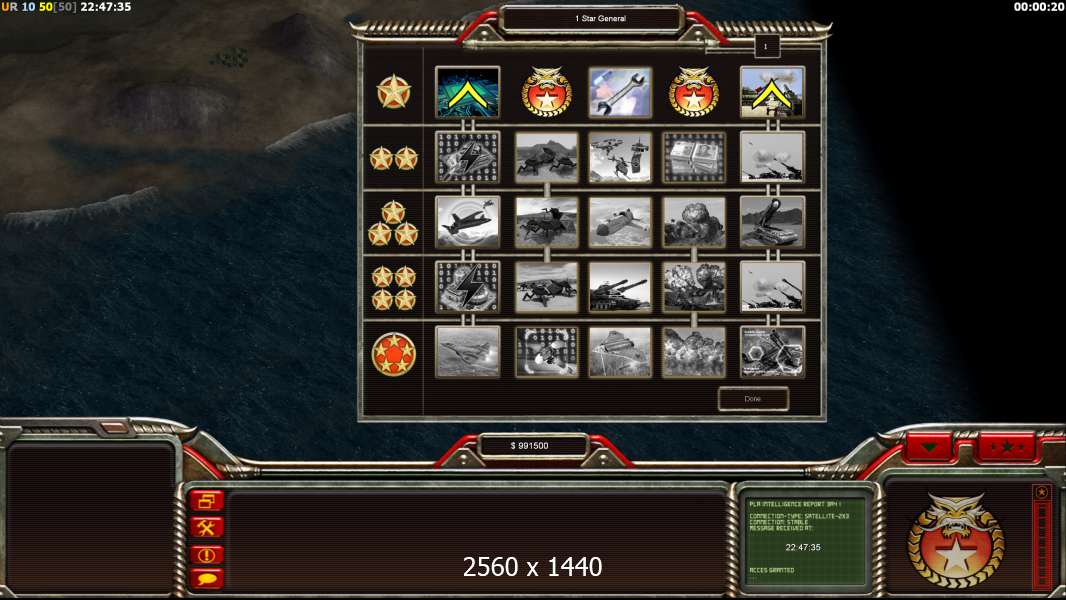
Task: Select the circuit-board chevron training upgrade
Action: coord(467,92)
